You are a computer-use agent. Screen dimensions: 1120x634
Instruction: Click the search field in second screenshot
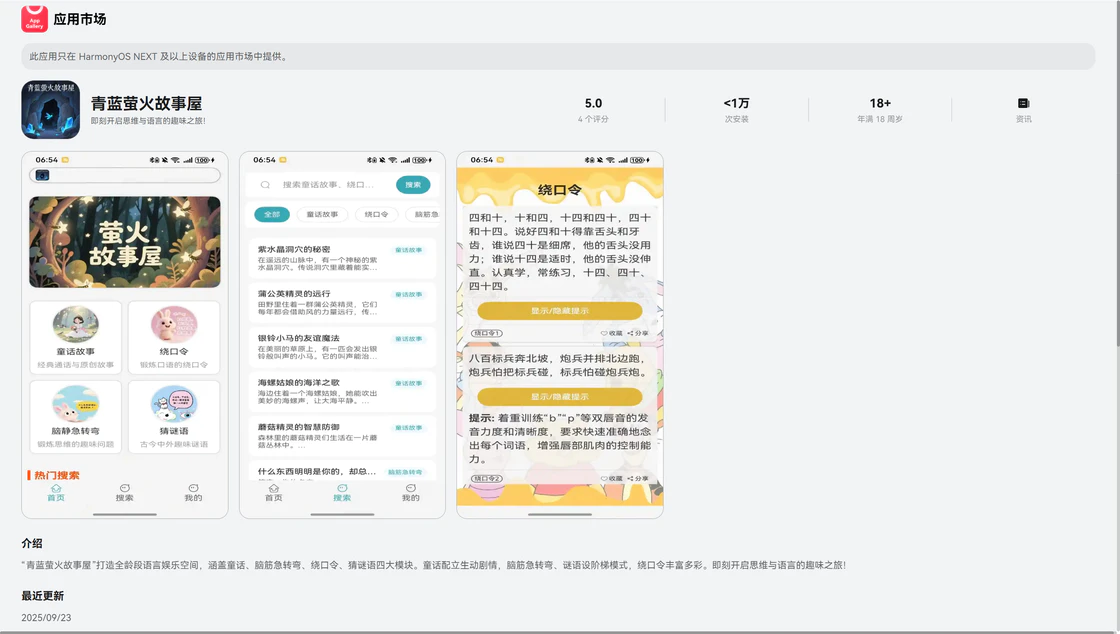tap(321, 185)
